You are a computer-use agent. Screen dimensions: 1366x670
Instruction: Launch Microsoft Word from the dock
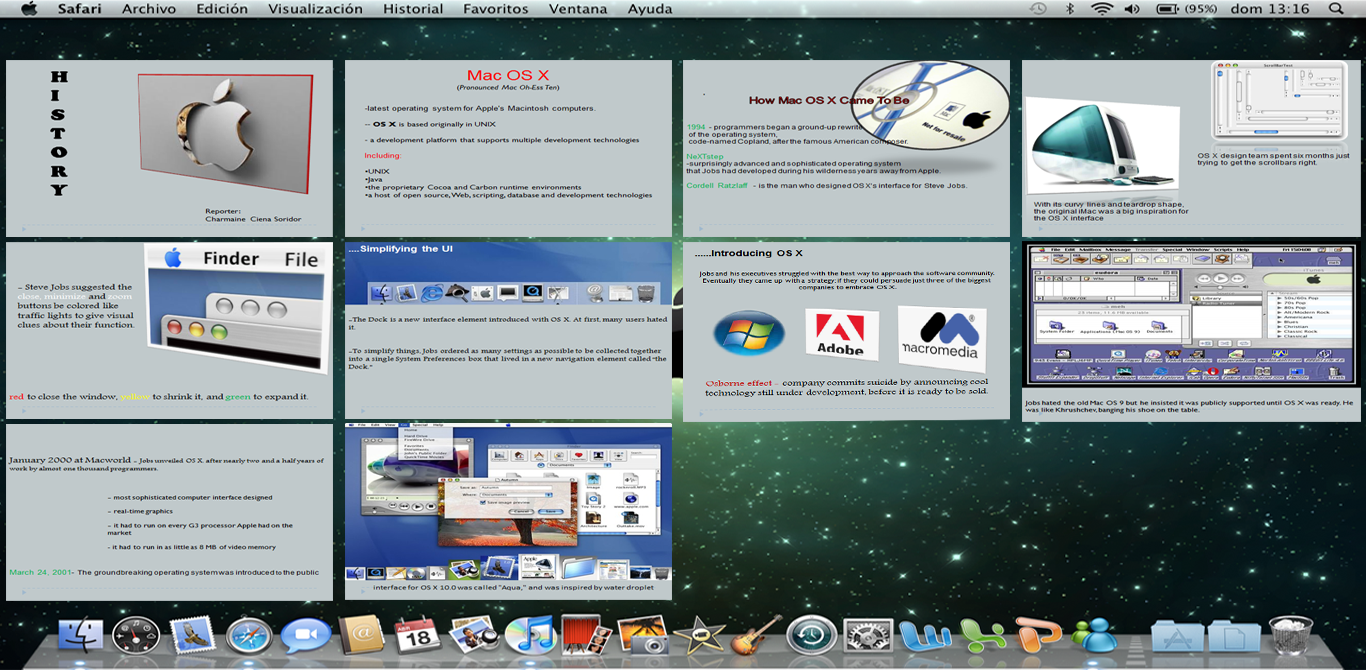pos(925,635)
